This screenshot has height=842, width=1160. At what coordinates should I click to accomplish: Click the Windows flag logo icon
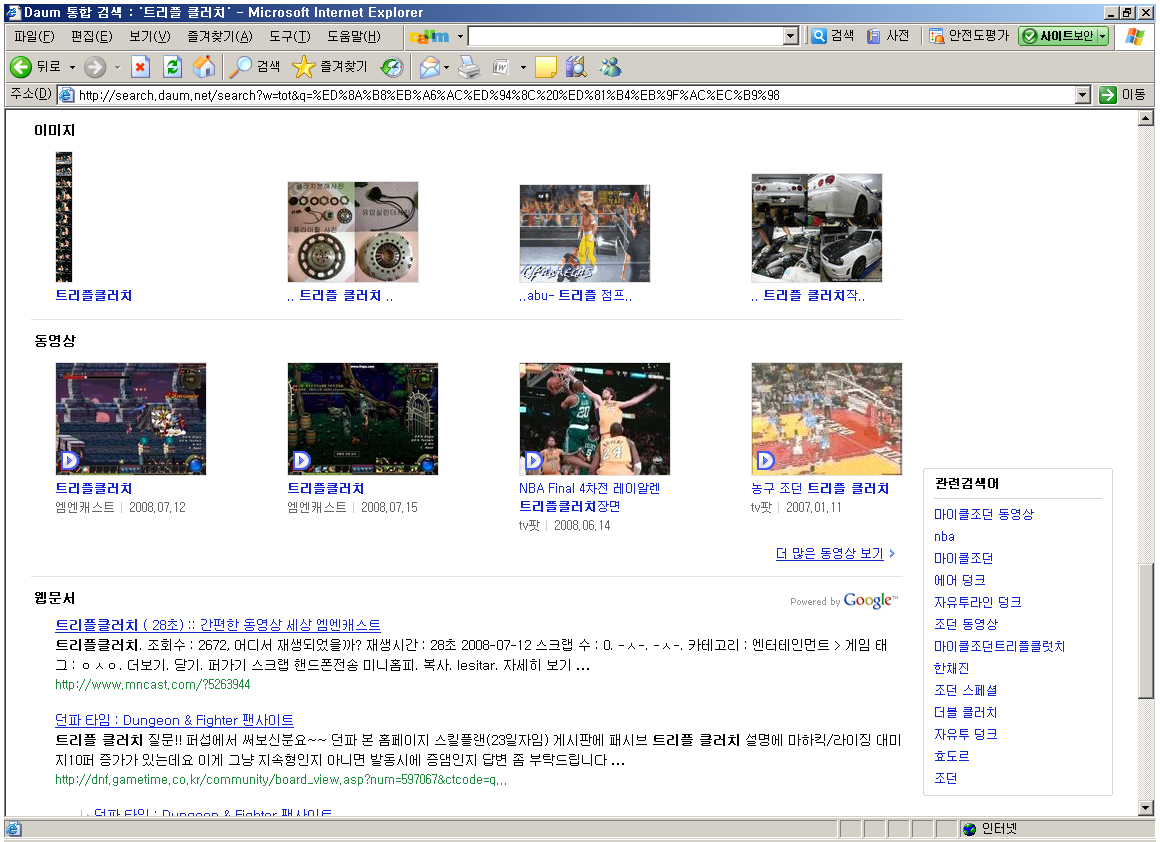coord(1135,36)
